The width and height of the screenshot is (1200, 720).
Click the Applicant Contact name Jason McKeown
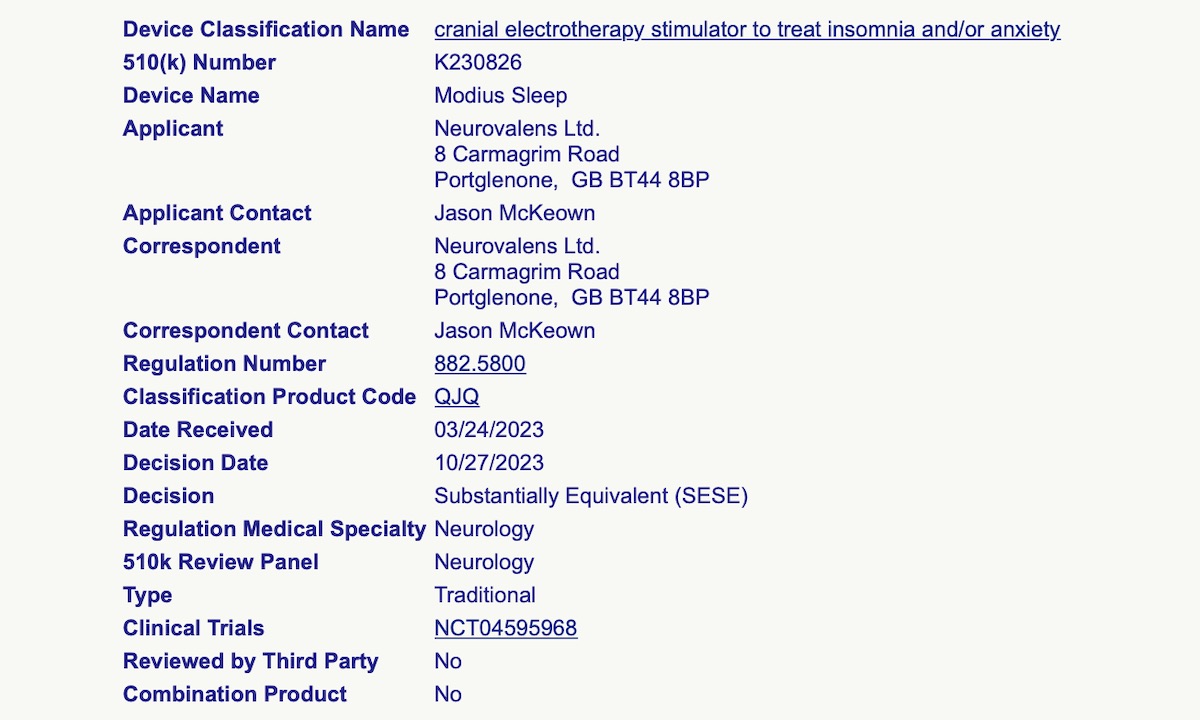click(514, 213)
